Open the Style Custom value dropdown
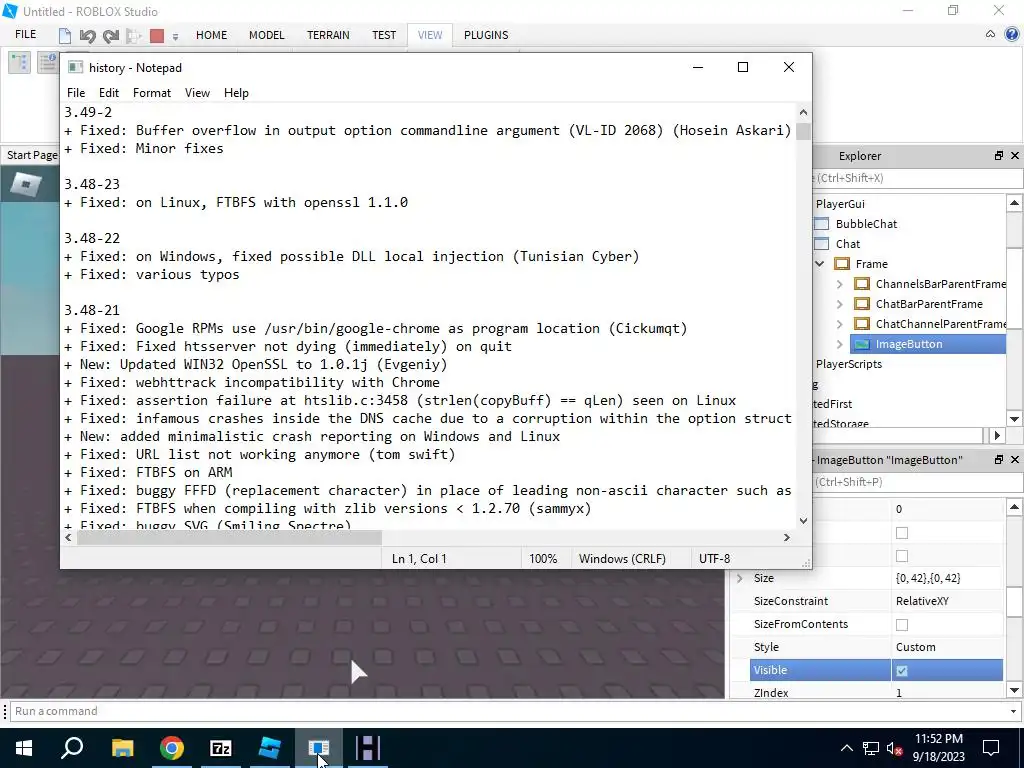 click(947, 647)
